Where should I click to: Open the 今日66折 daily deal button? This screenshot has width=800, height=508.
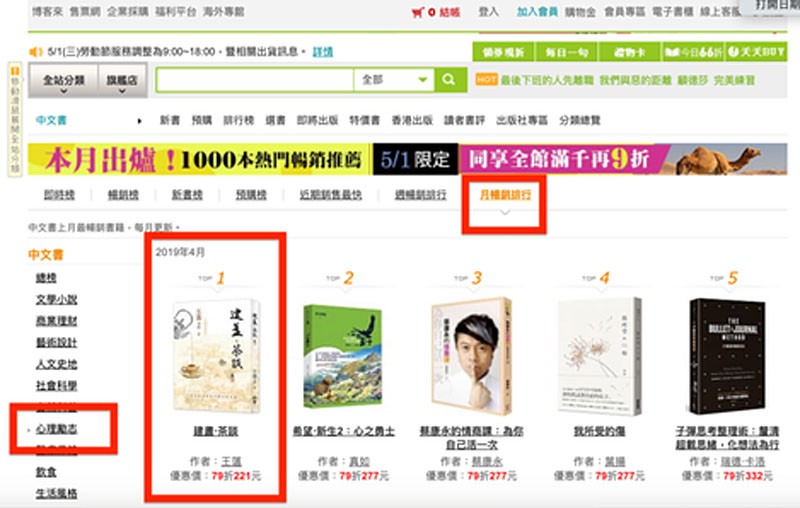(692, 52)
